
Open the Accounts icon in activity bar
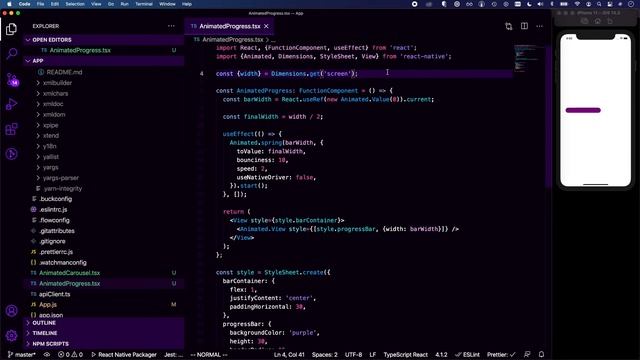click(x=11, y=311)
